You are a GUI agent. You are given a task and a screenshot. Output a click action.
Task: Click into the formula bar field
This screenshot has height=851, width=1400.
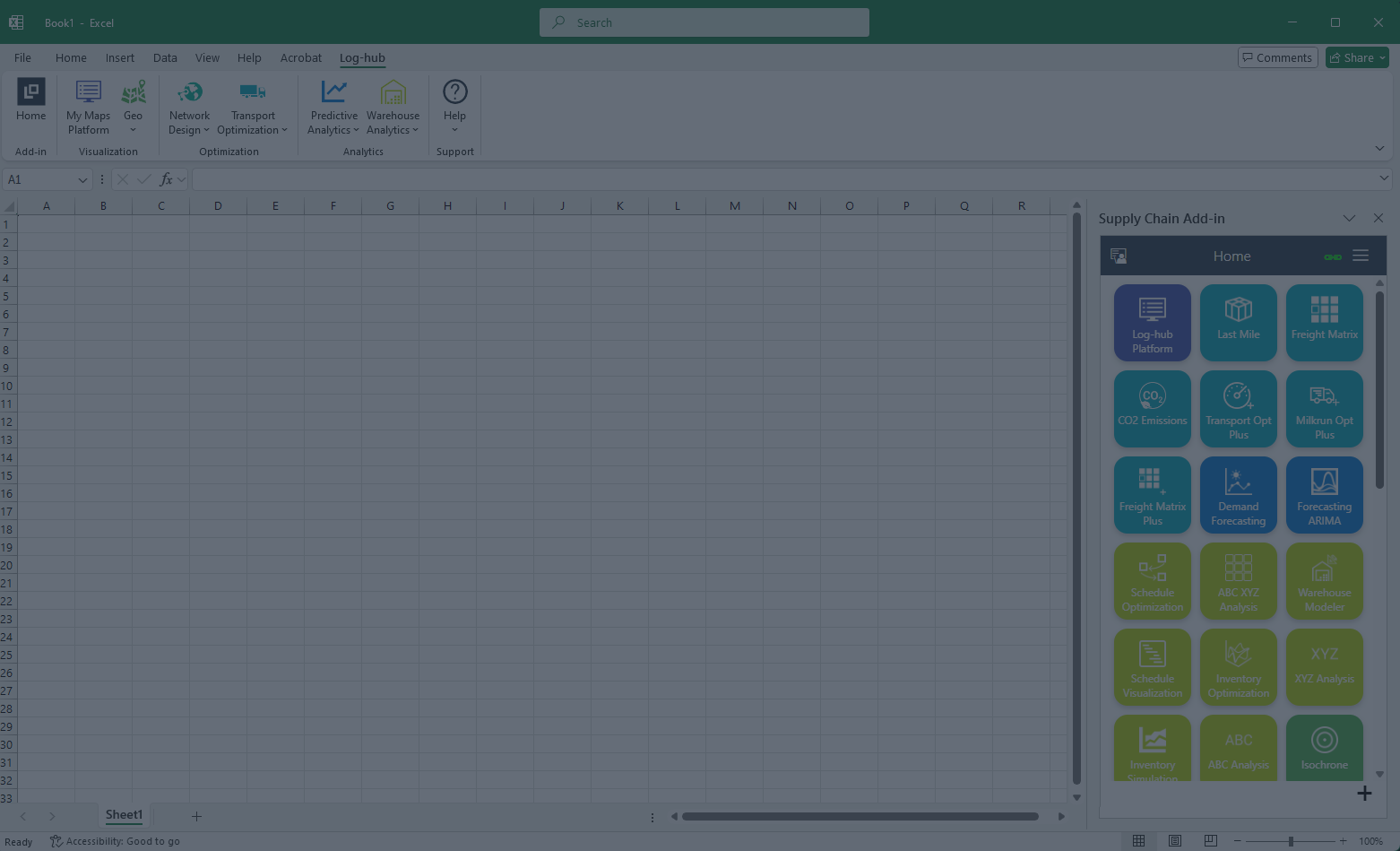[785, 179]
